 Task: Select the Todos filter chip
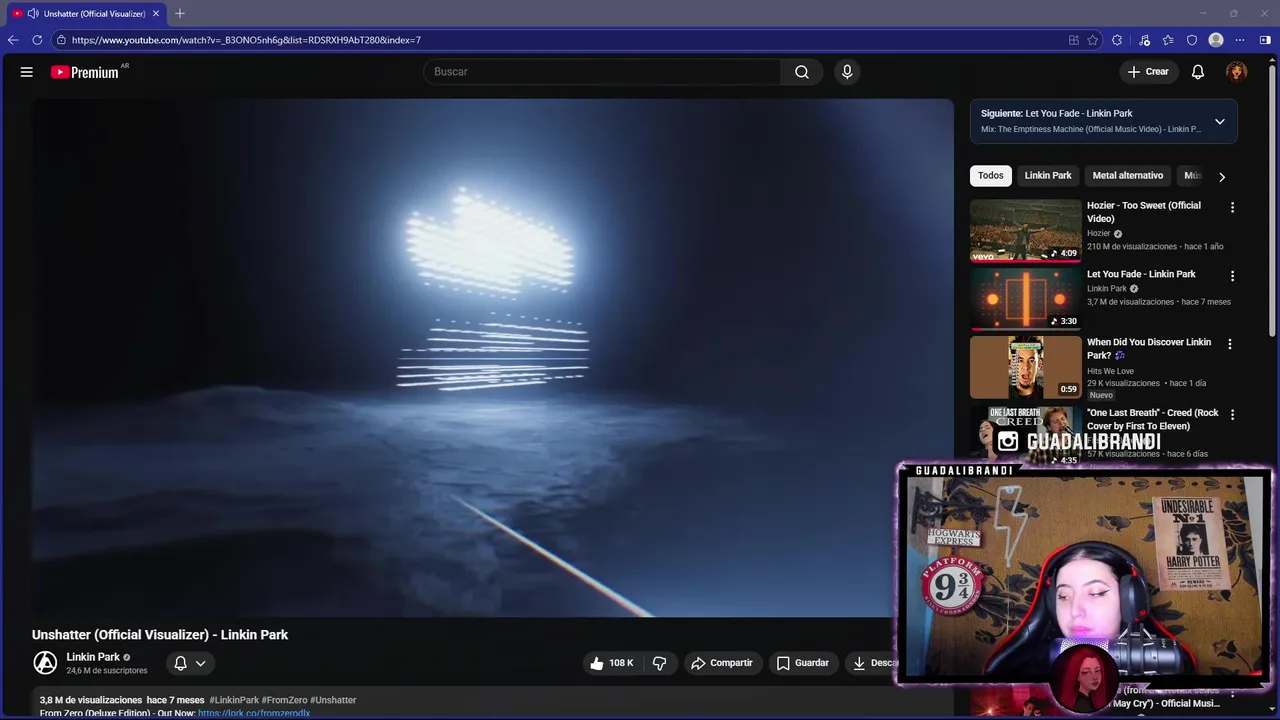[x=991, y=176]
